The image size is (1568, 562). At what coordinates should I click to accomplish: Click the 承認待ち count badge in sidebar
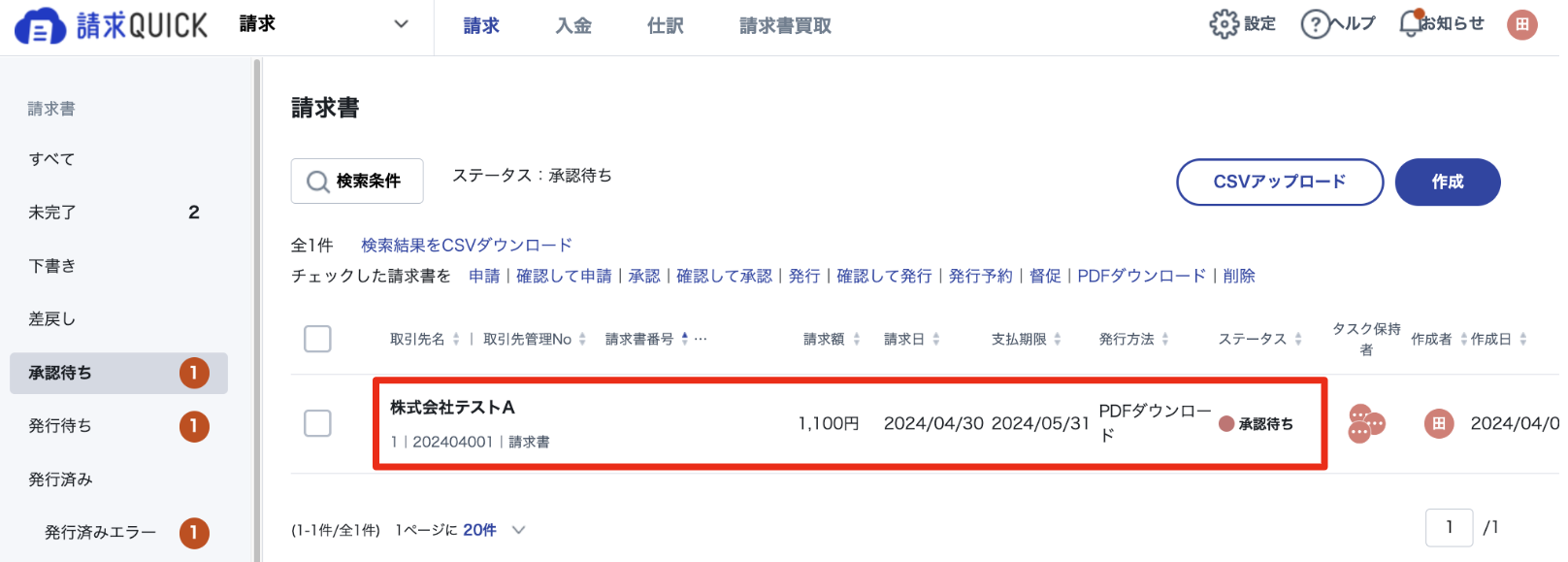(194, 373)
